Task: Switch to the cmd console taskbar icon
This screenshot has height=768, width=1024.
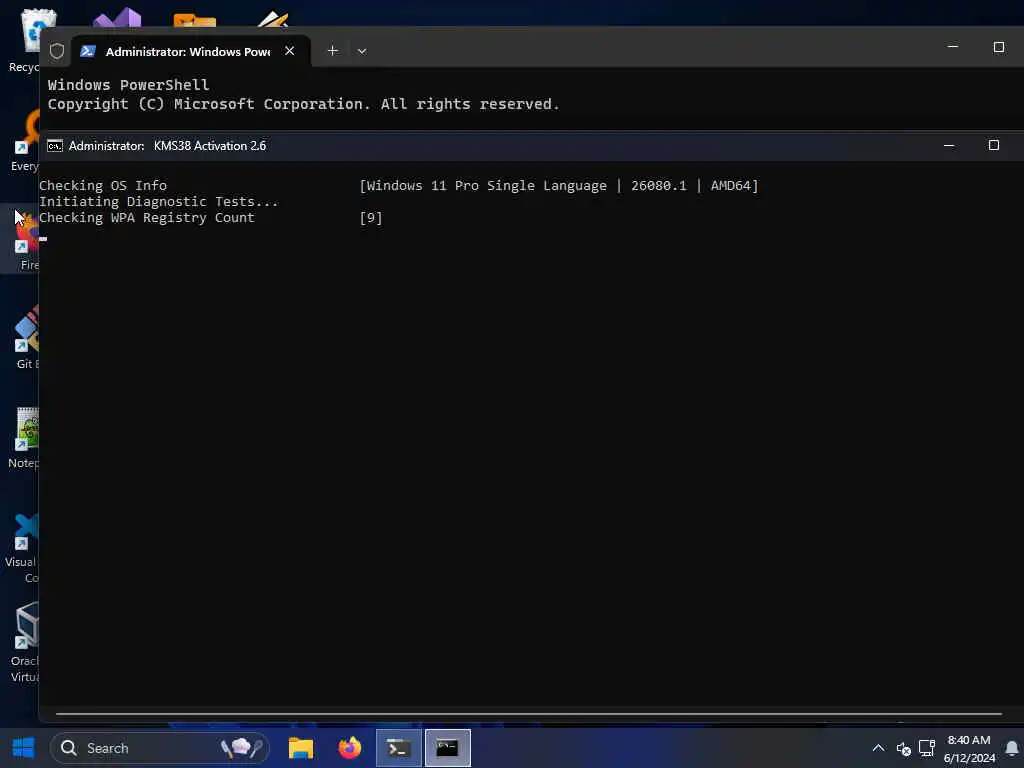Action: click(x=447, y=748)
